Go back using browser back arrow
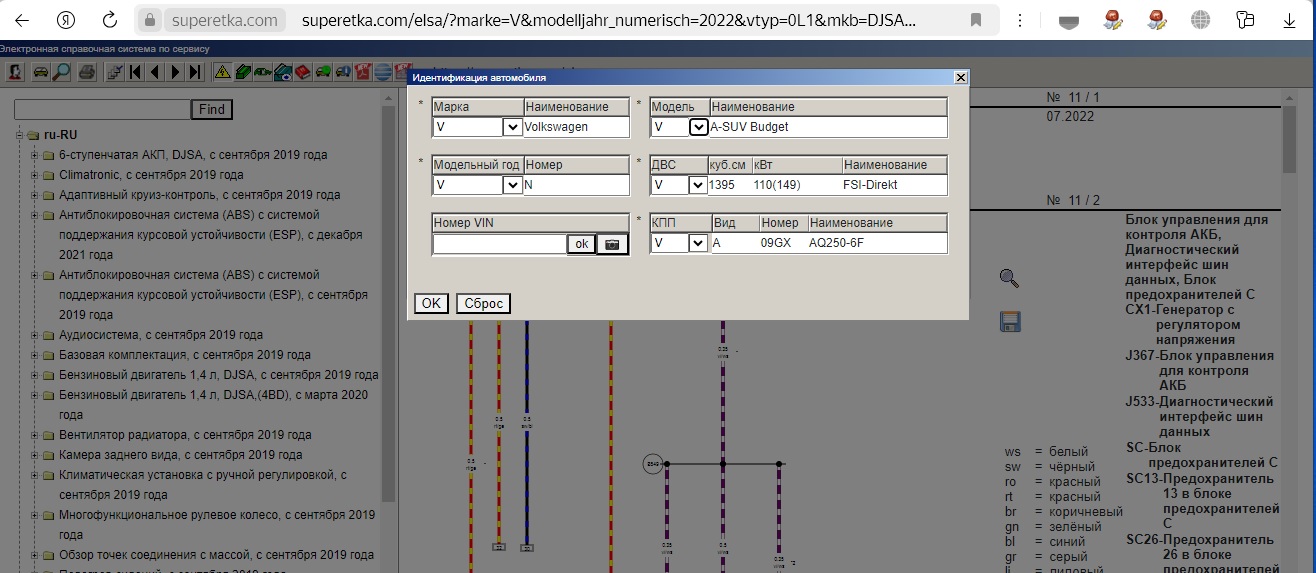Image resolution: width=1316 pixels, height=573 pixels. coord(21,20)
